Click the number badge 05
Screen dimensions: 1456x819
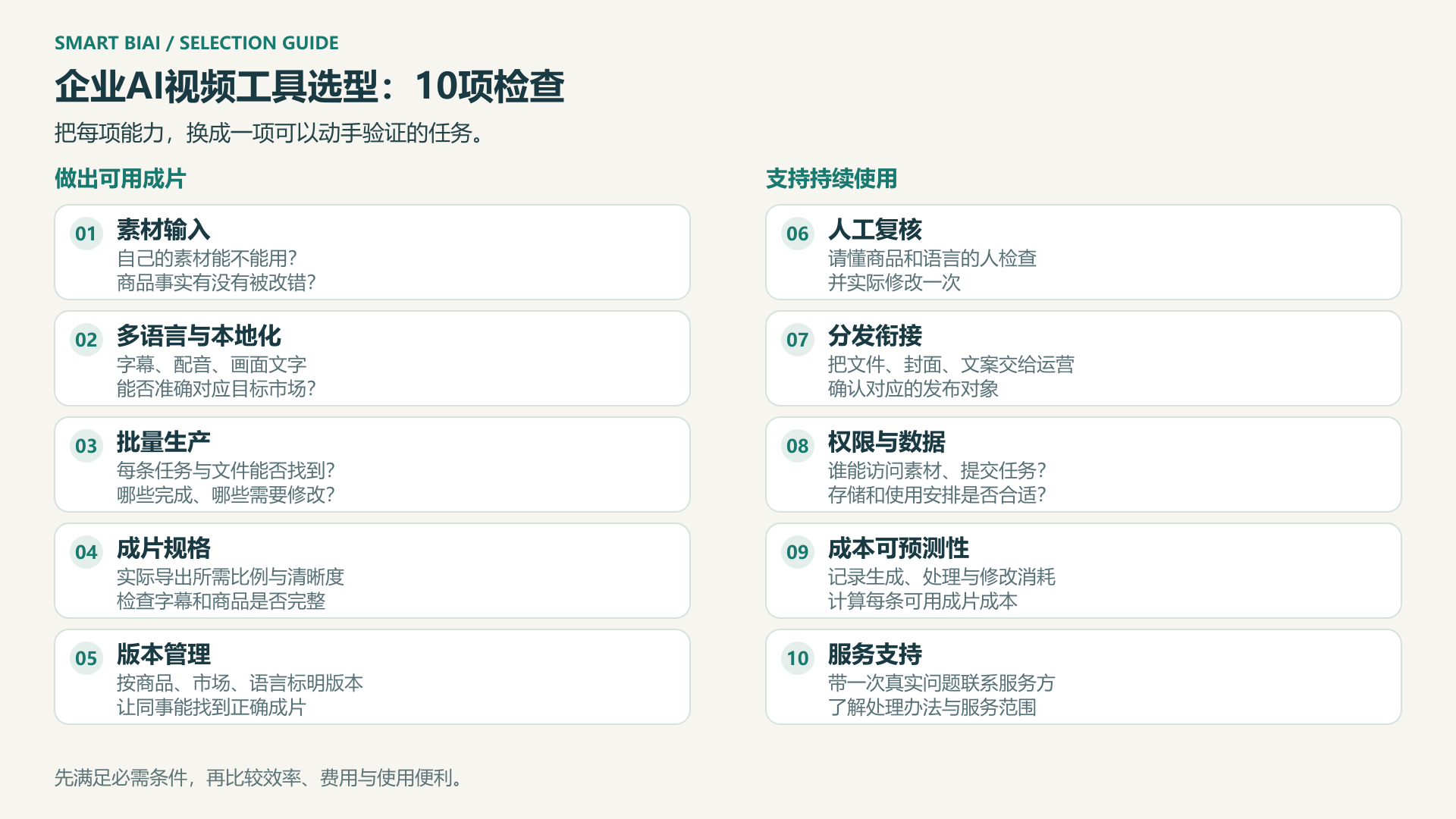tap(86, 658)
